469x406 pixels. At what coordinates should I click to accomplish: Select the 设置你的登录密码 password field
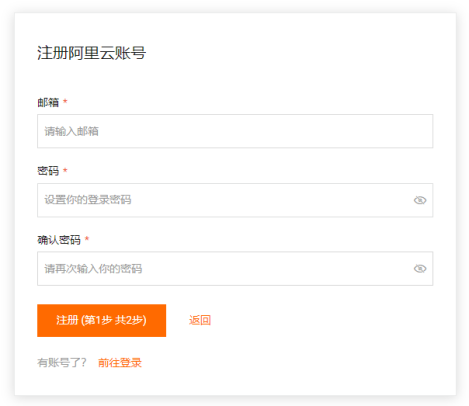235,200
